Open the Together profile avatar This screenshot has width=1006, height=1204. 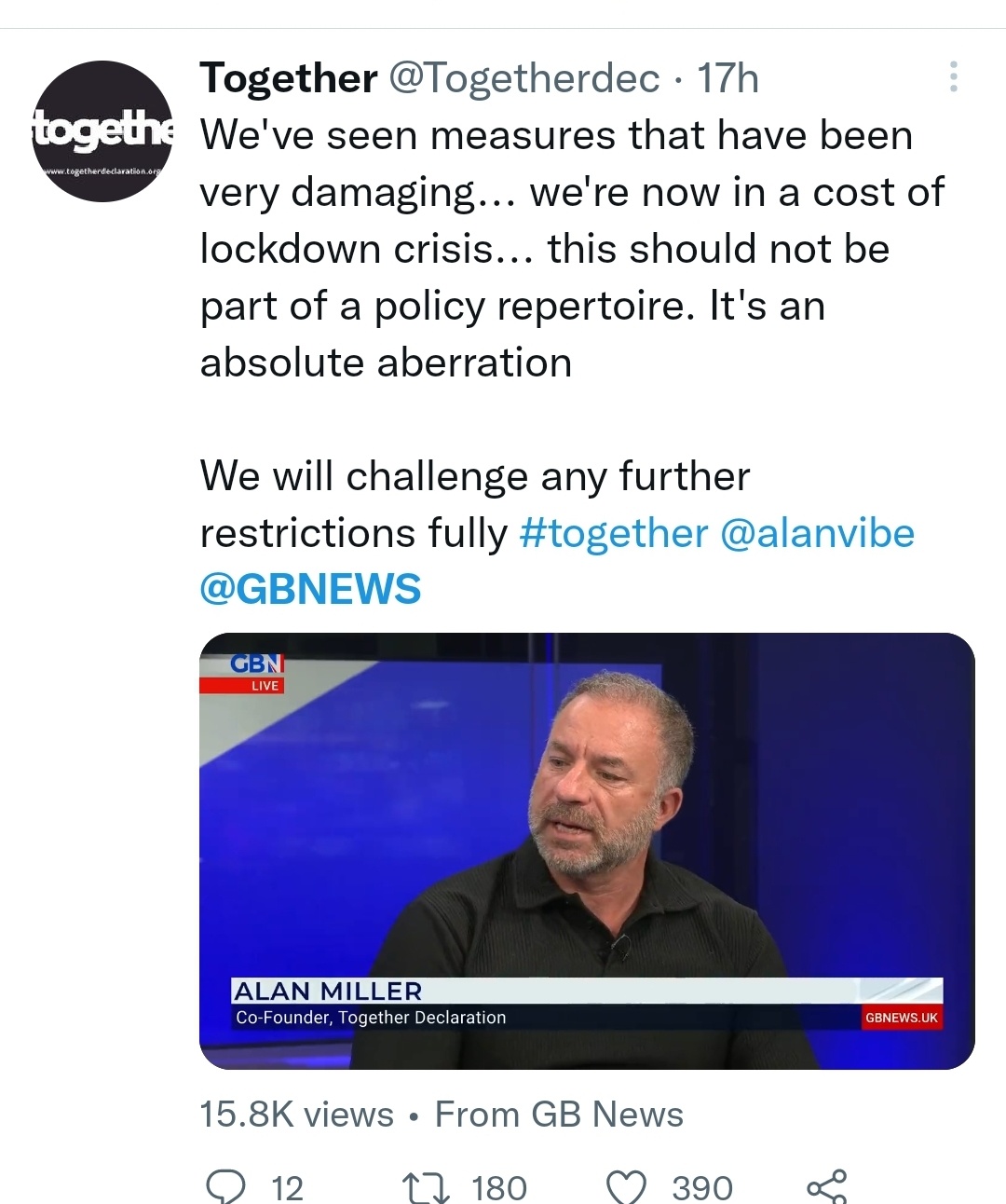(102, 131)
